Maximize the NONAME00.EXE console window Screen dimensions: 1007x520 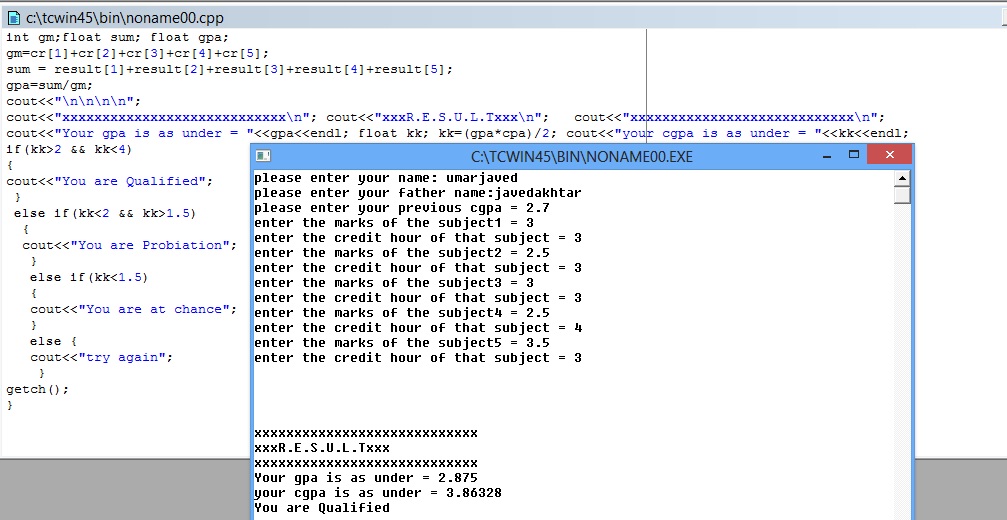pyautogui.click(x=854, y=155)
